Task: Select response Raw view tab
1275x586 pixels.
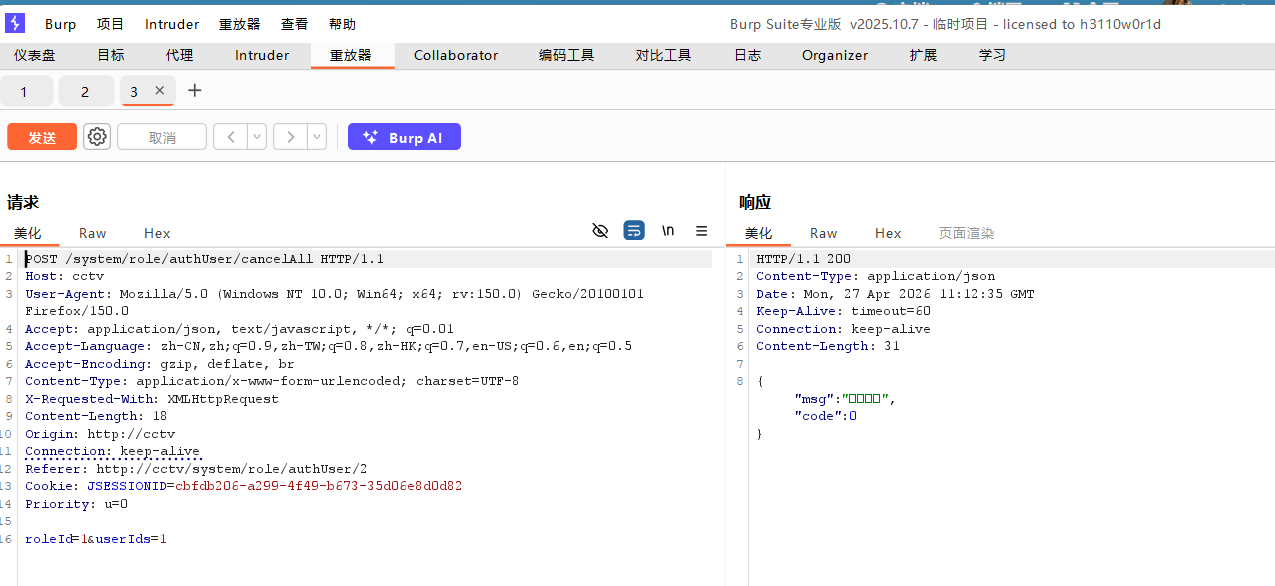Action: click(824, 233)
